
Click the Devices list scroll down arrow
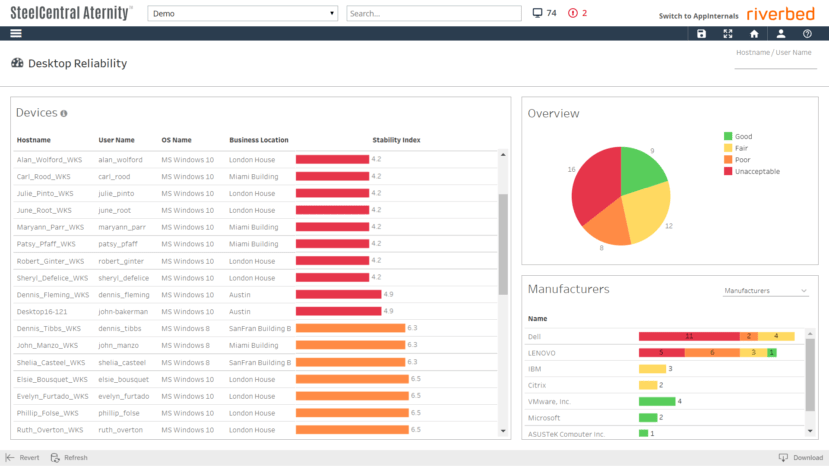[x=503, y=431]
